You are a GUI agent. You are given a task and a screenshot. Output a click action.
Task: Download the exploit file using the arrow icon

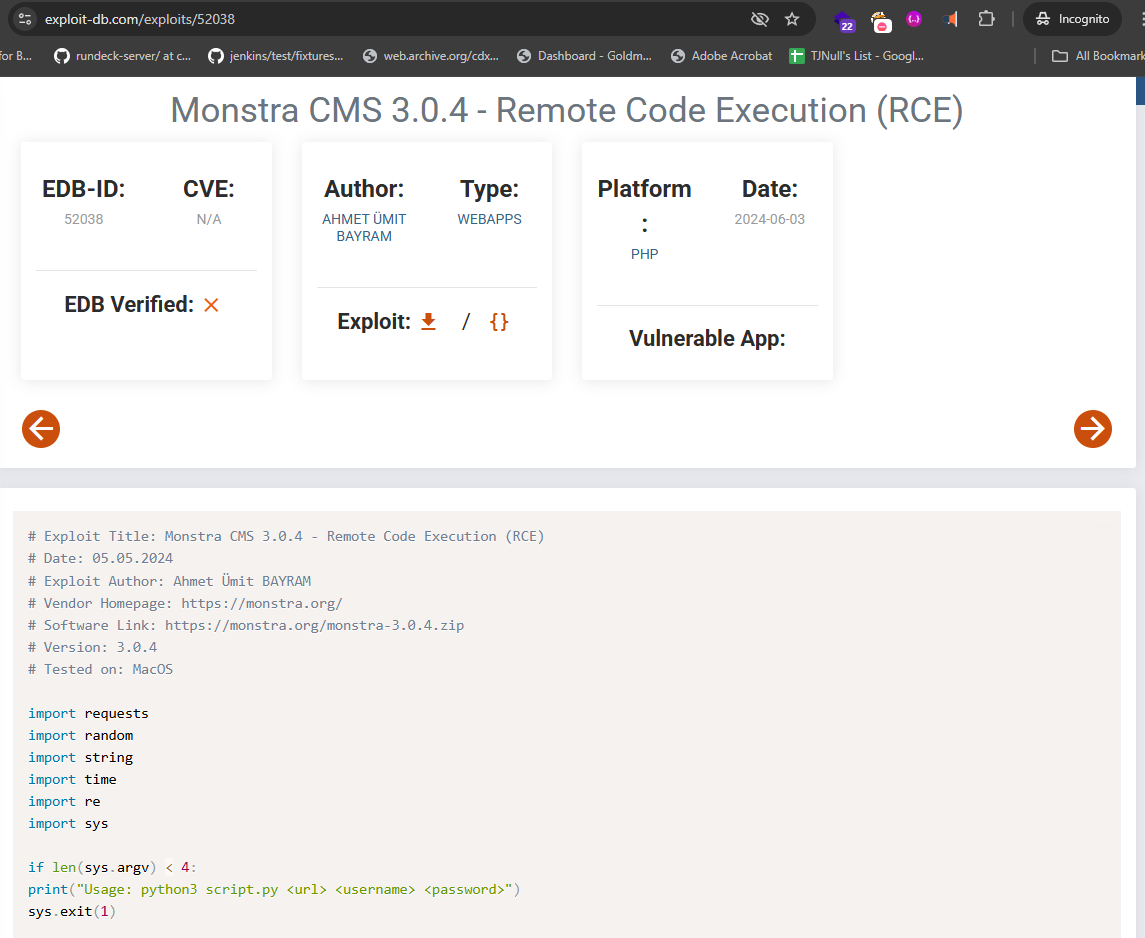(x=428, y=322)
